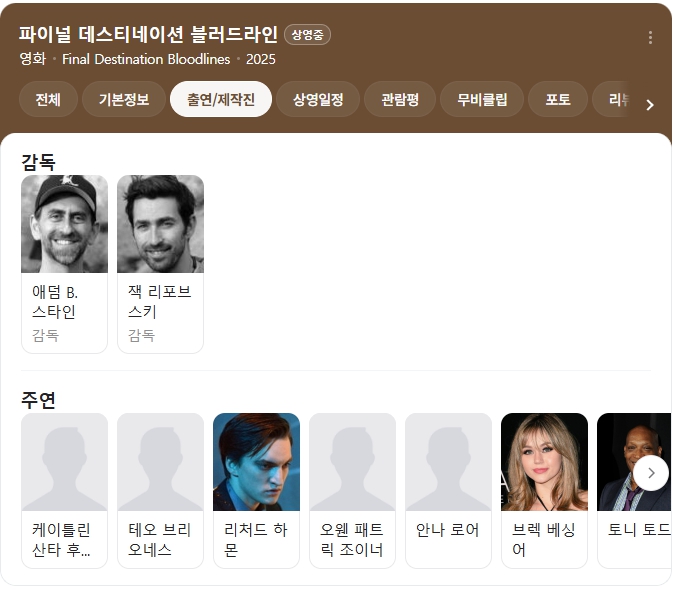The image size is (691, 592).
Task: Click the 안나 로어 name link
Action: [448, 530]
